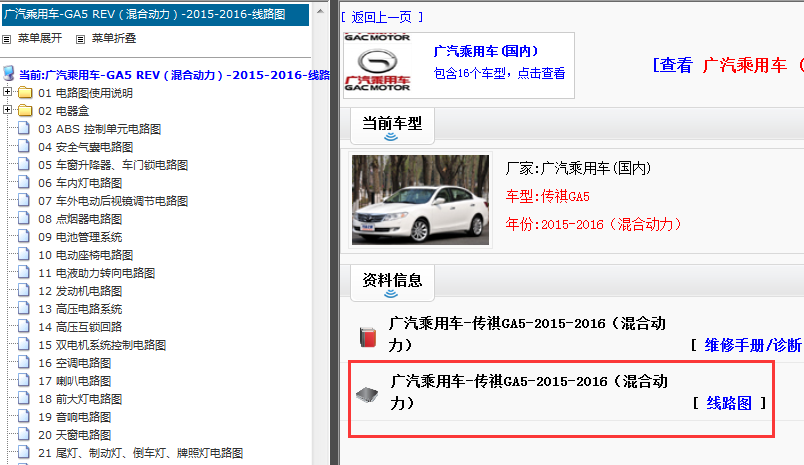Open the 线路图 link
The width and height of the screenshot is (804, 465).
click(x=729, y=403)
